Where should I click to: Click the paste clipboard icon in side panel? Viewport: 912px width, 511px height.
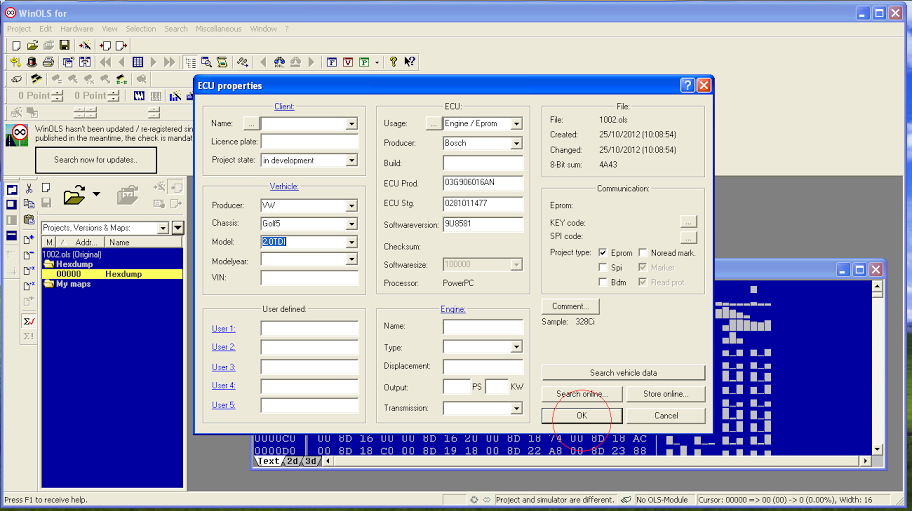point(29,219)
